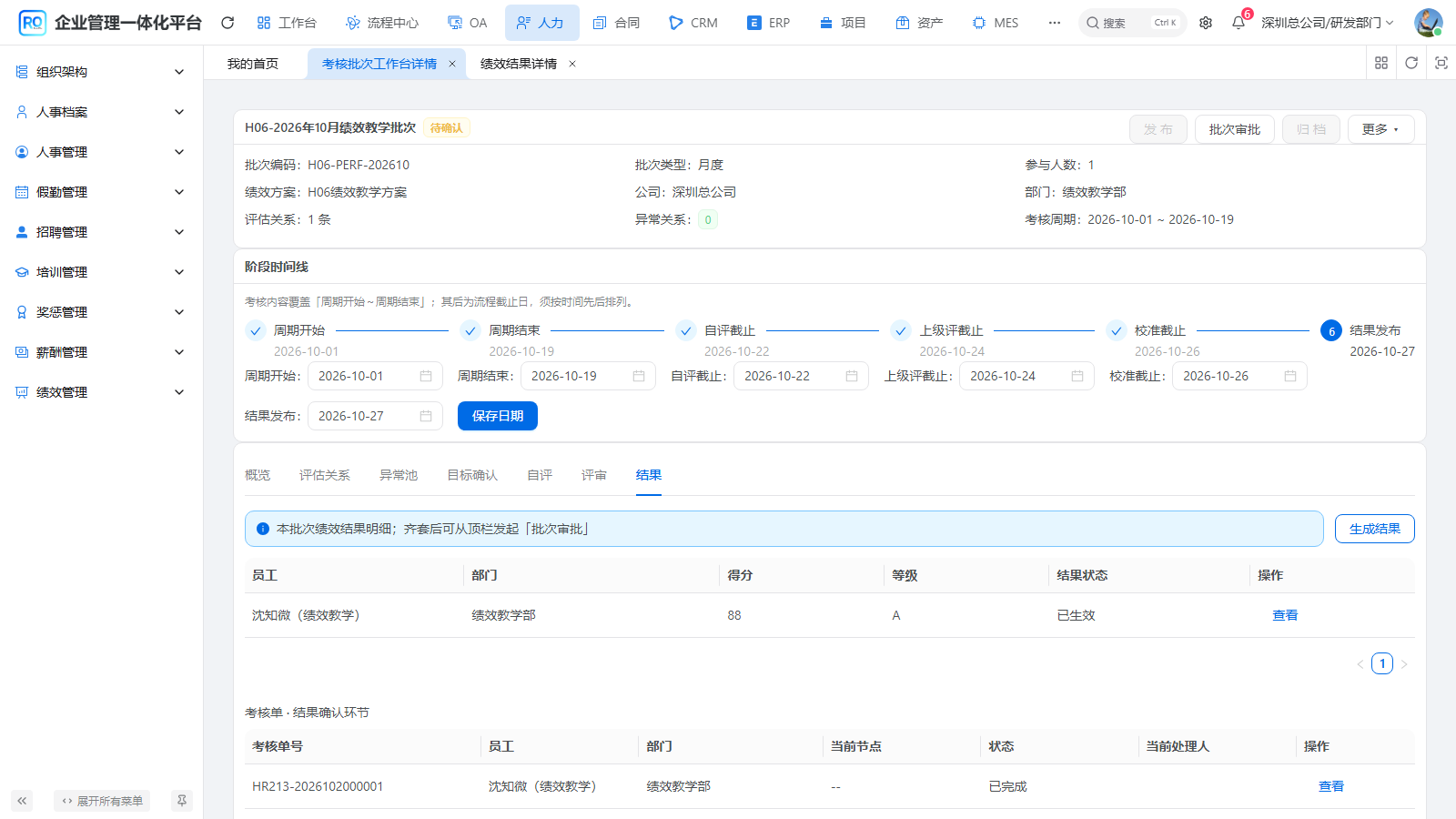The image size is (1456, 819).
Task: Click 生成结果 button
Action: click(x=1375, y=529)
